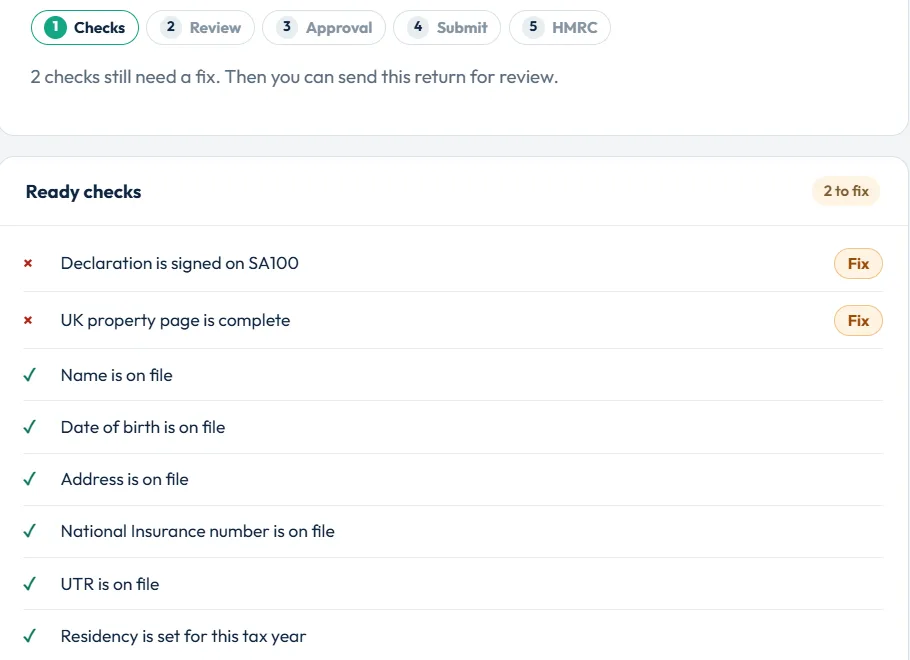Select 'Declaration is signed on SA100' text
Screen dimensions: 910x660
(179, 264)
